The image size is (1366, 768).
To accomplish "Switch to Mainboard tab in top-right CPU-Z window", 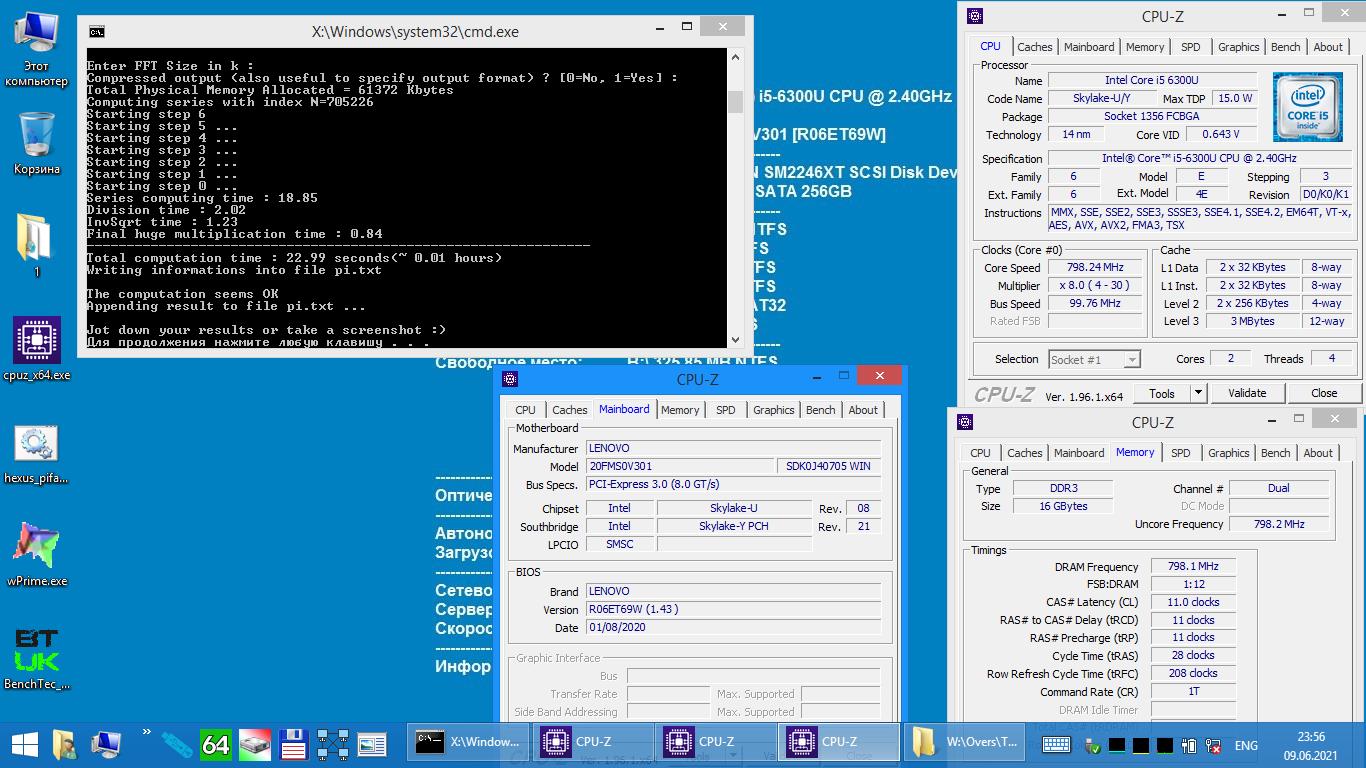I will (1089, 47).
